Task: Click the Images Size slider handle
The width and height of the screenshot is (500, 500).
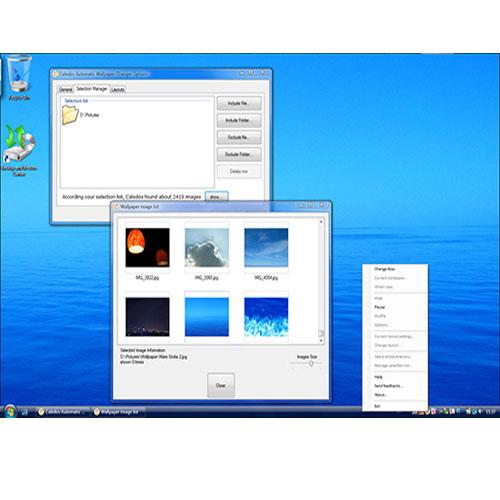Action: pos(311,363)
